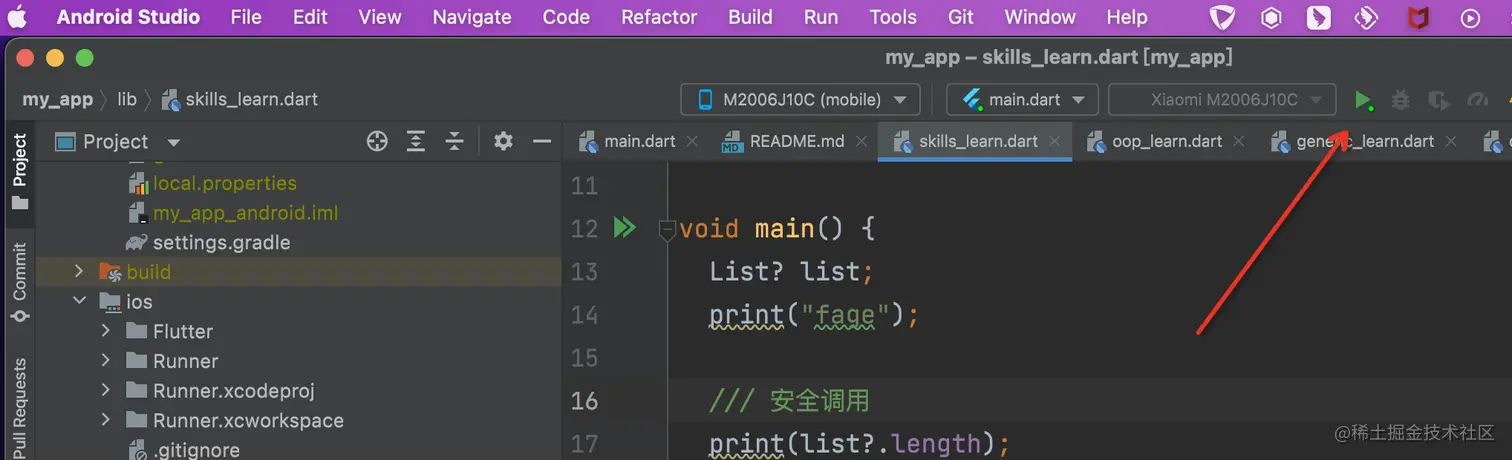Click skills_learn.dart in the breadcrumb

240,99
